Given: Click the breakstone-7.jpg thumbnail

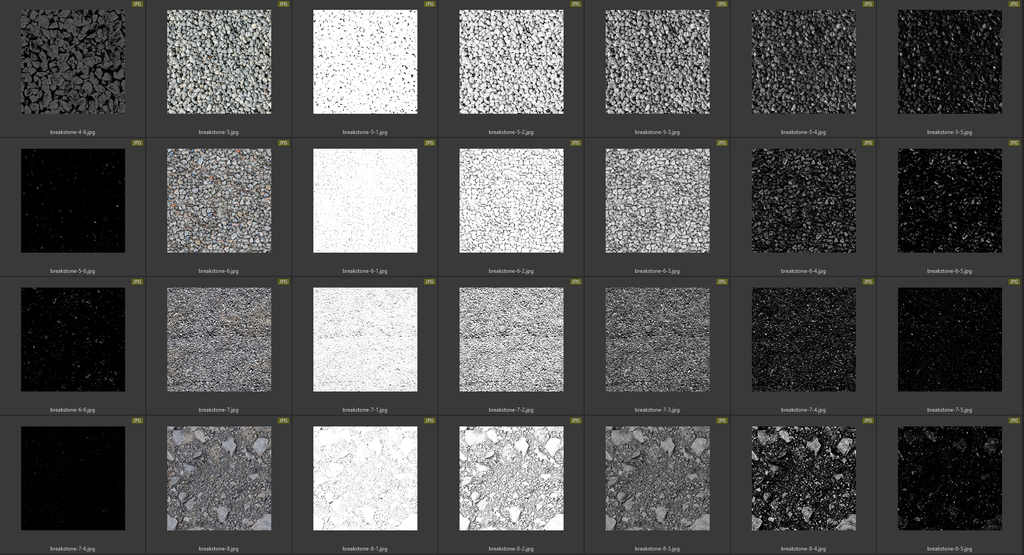Looking at the screenshot, I should (219, 340).
